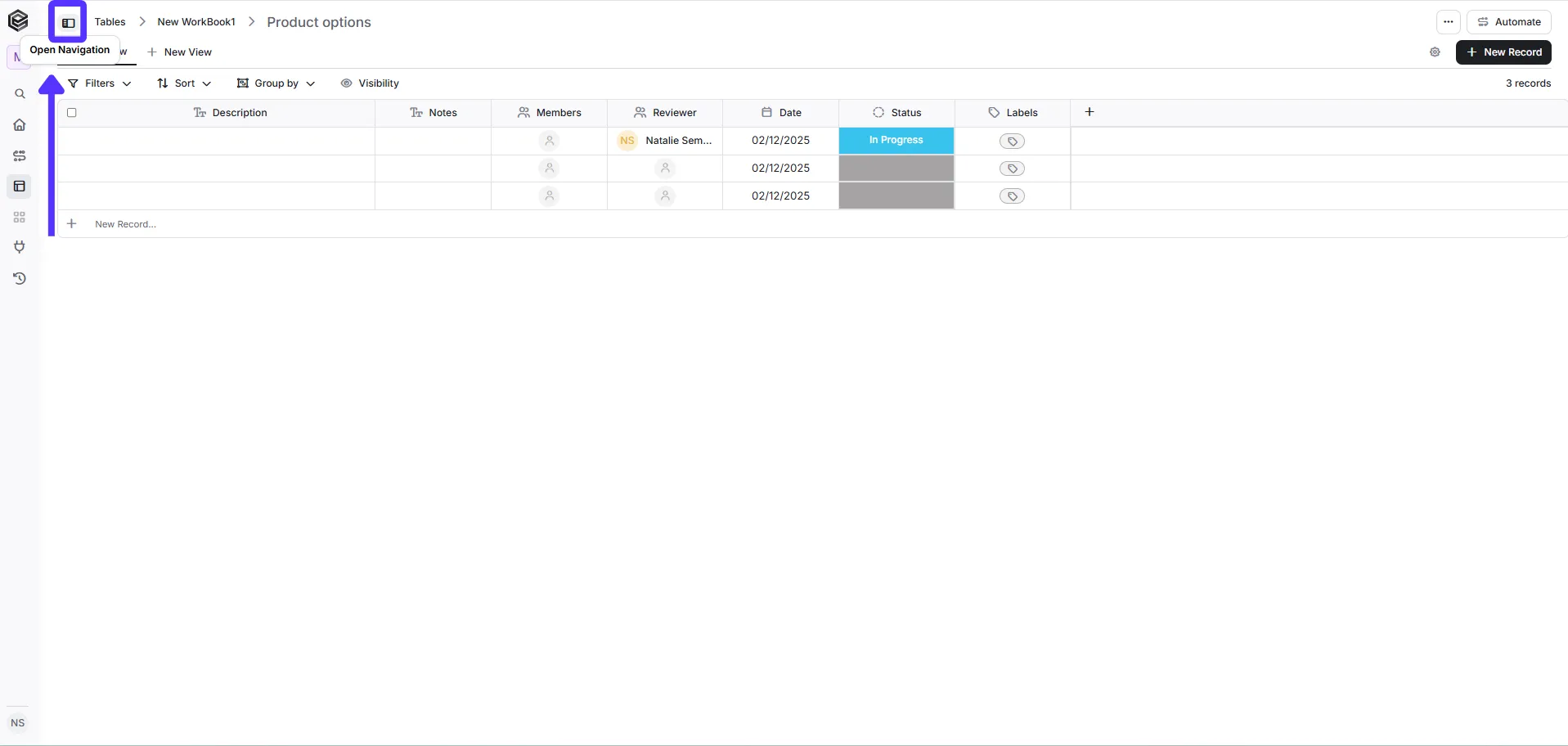The width and height of the screenshot is (1568, 746).
Task: Click the 3 records count
Action: click(1528, 83)
